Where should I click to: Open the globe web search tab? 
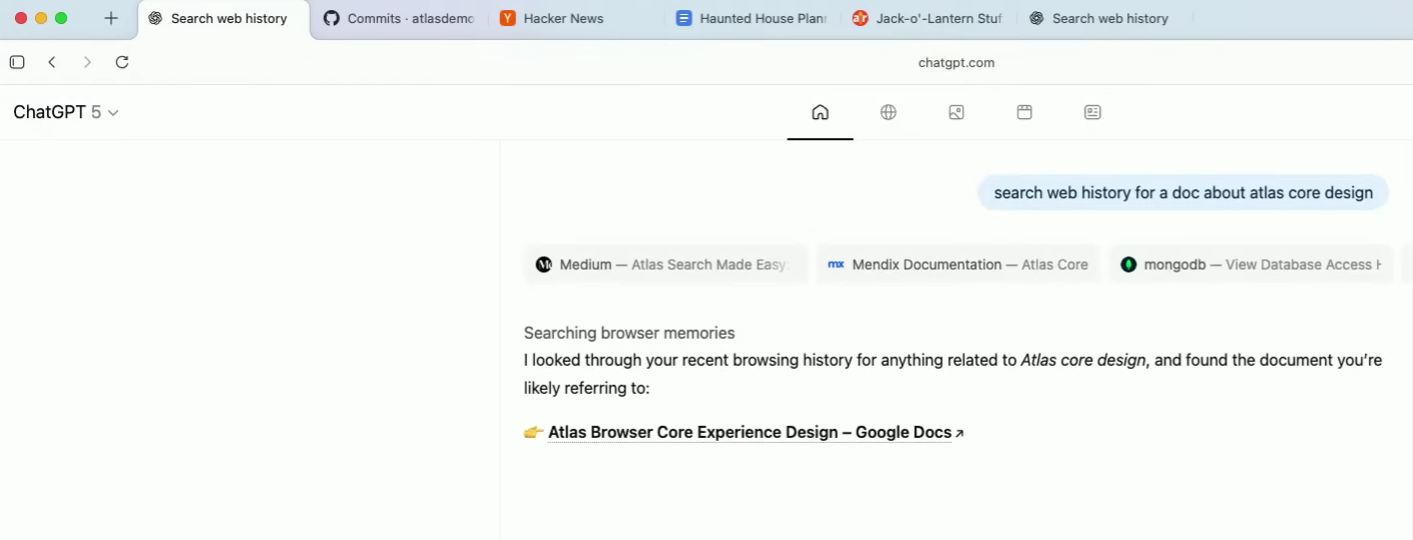(888, 112)
